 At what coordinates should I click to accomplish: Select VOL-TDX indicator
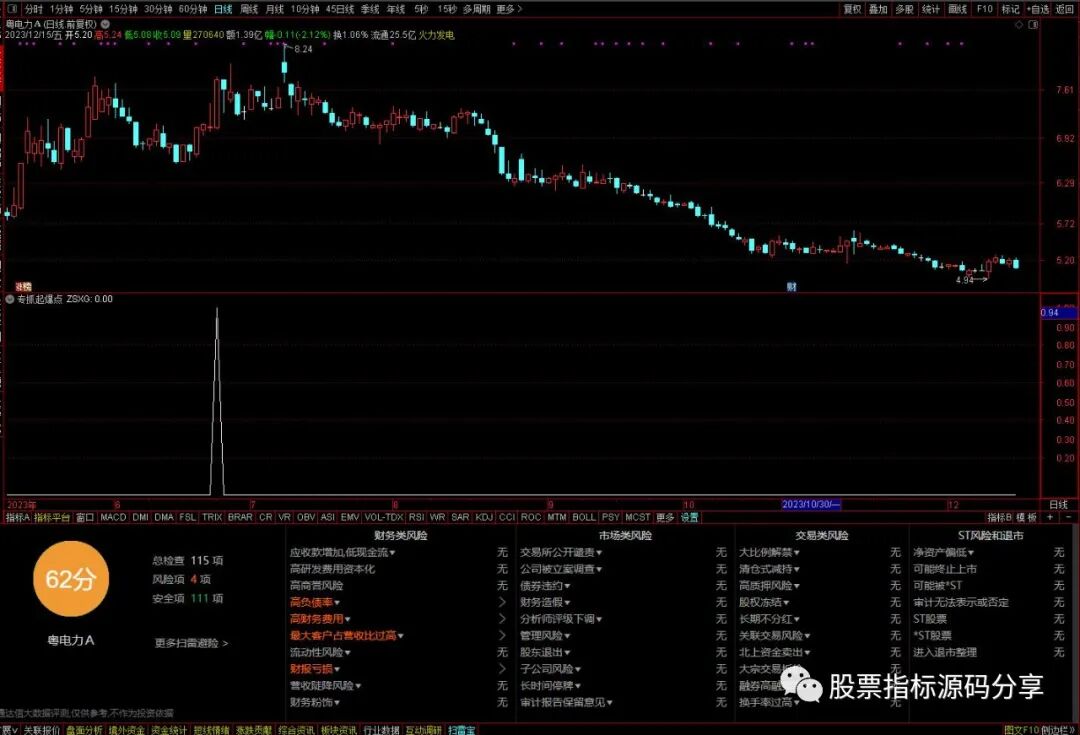(x=384, y=517)
